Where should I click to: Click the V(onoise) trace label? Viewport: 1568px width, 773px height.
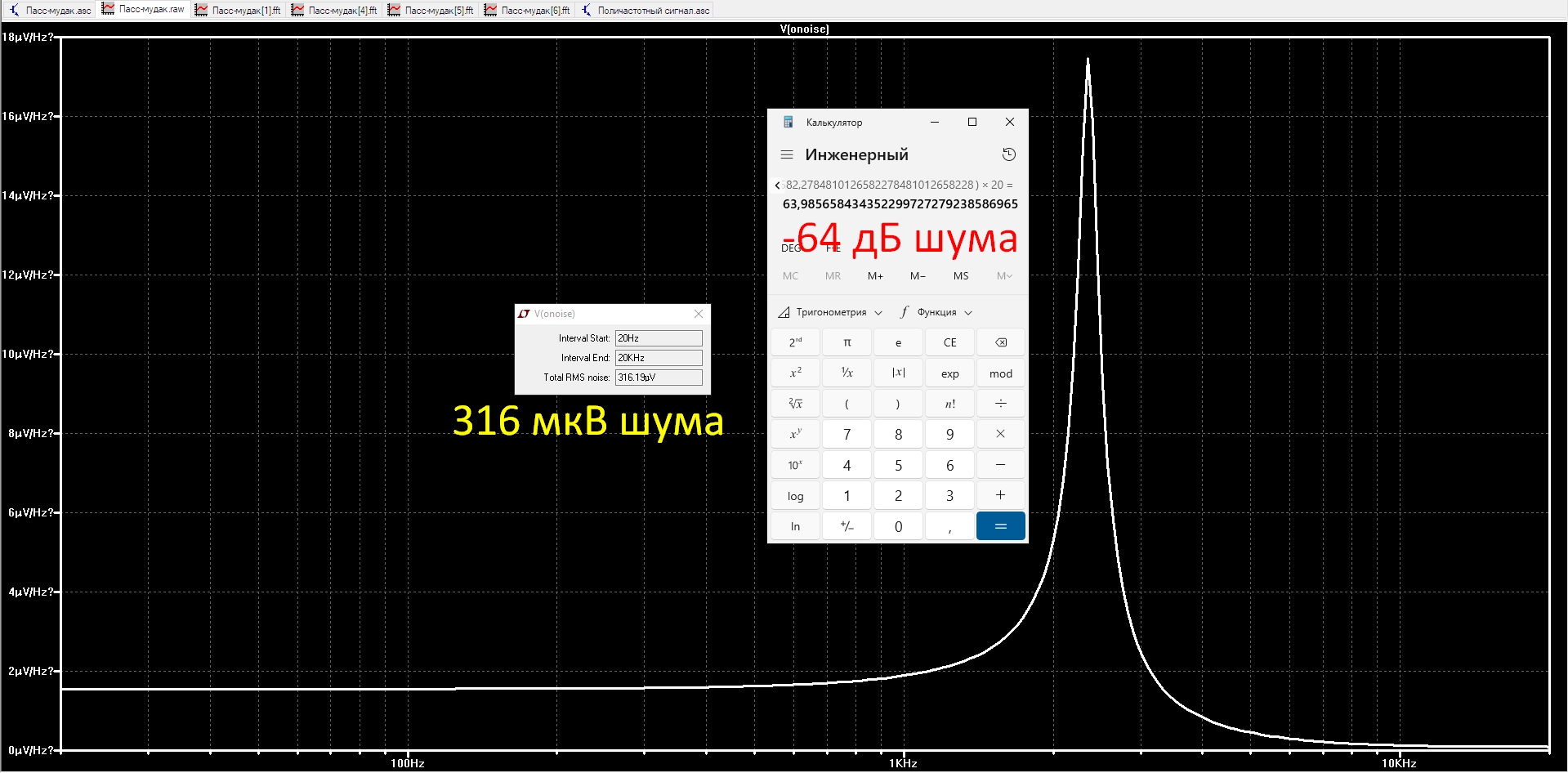(804, 29)
